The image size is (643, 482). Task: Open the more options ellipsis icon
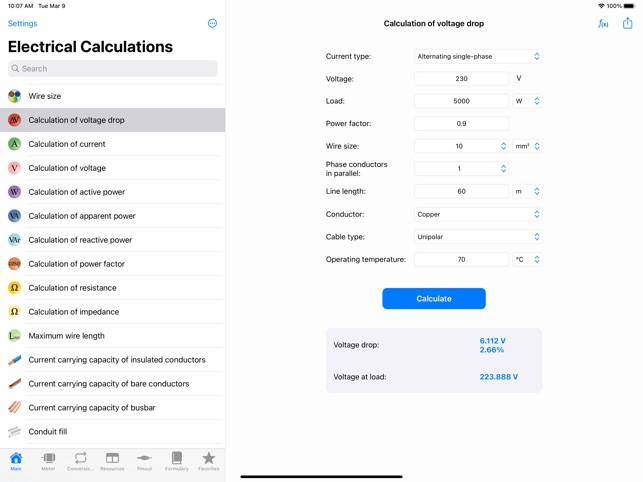212,23
